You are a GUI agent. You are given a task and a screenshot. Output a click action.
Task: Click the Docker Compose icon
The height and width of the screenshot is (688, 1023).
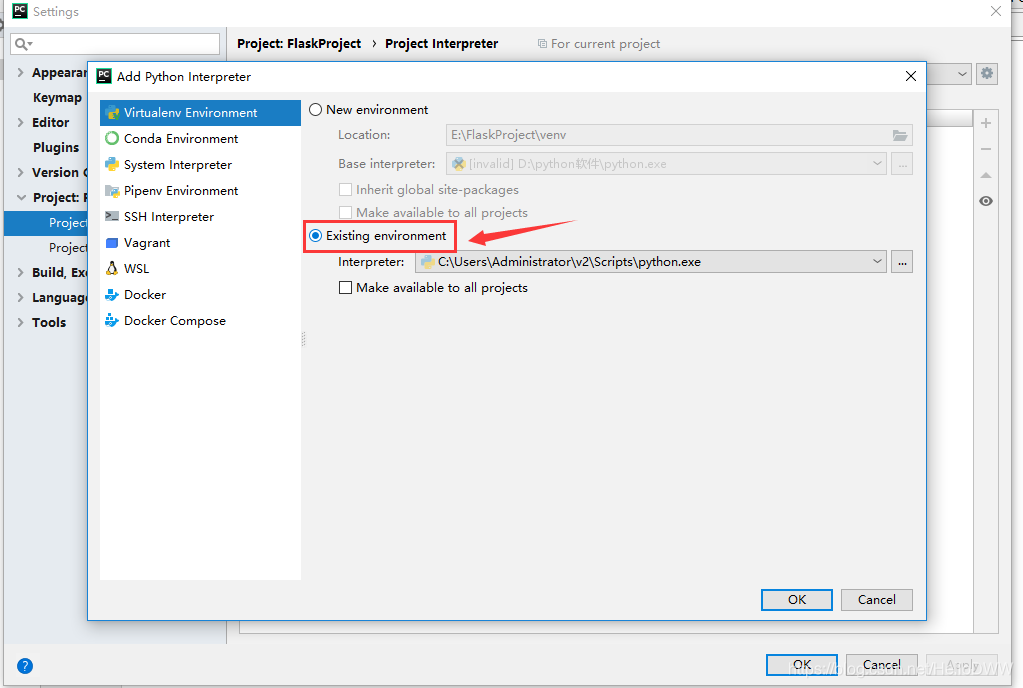tap(112, 321)
